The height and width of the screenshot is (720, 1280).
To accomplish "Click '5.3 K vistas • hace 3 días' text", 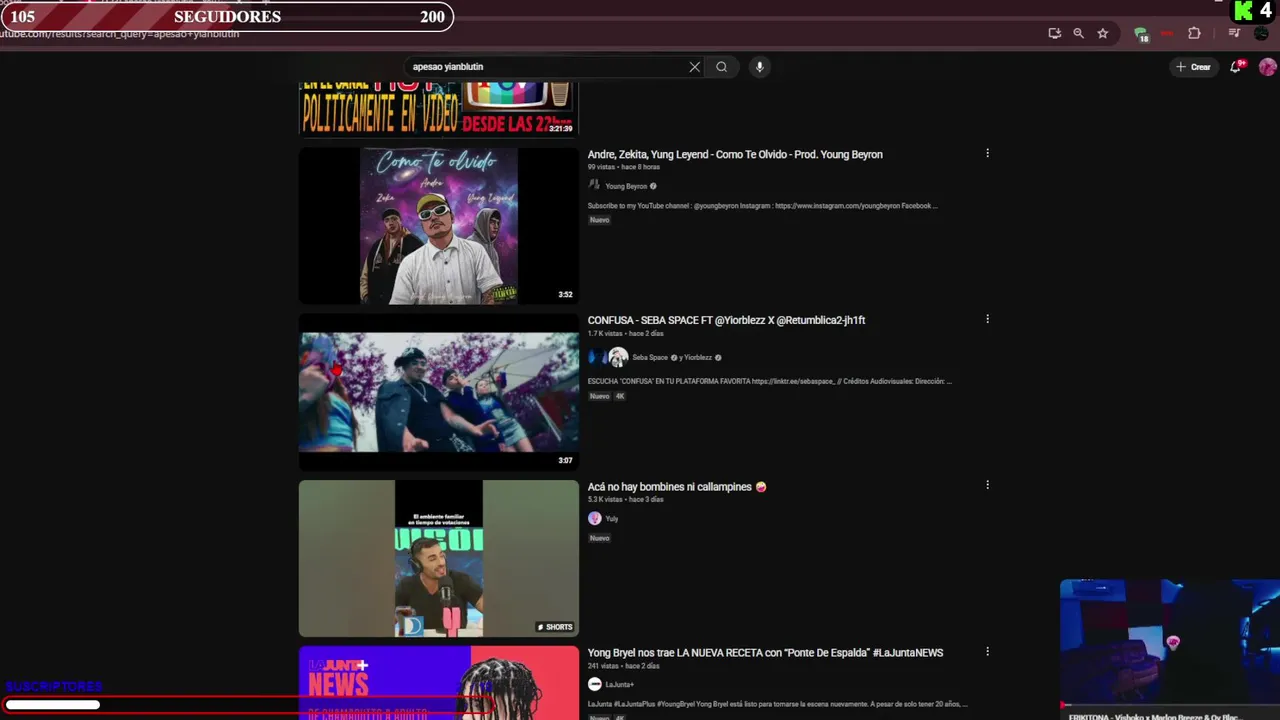I will [625, 499].
